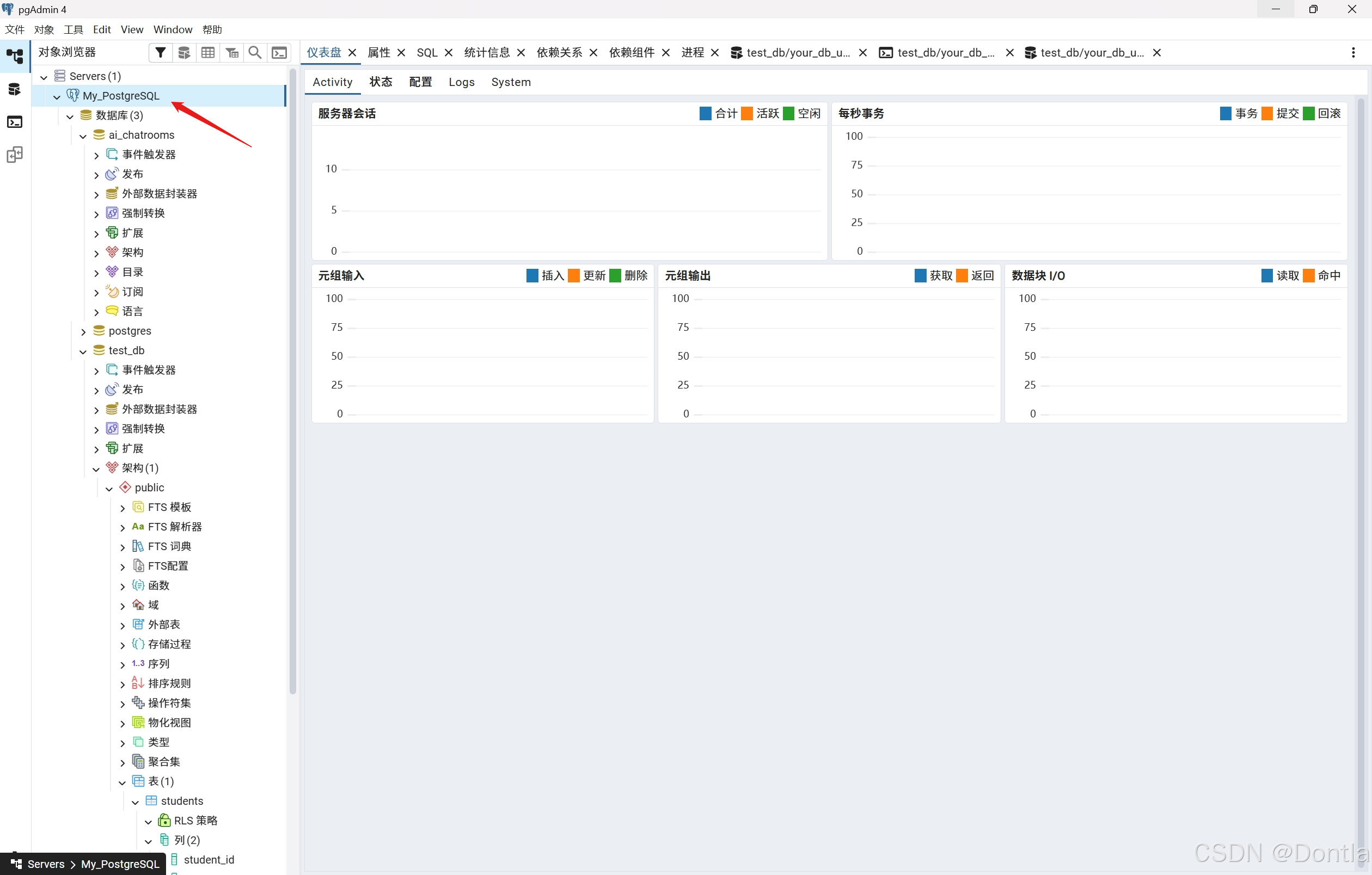
Task: Click the 物化视图 icon in tree
Action: tap(138, 722)
